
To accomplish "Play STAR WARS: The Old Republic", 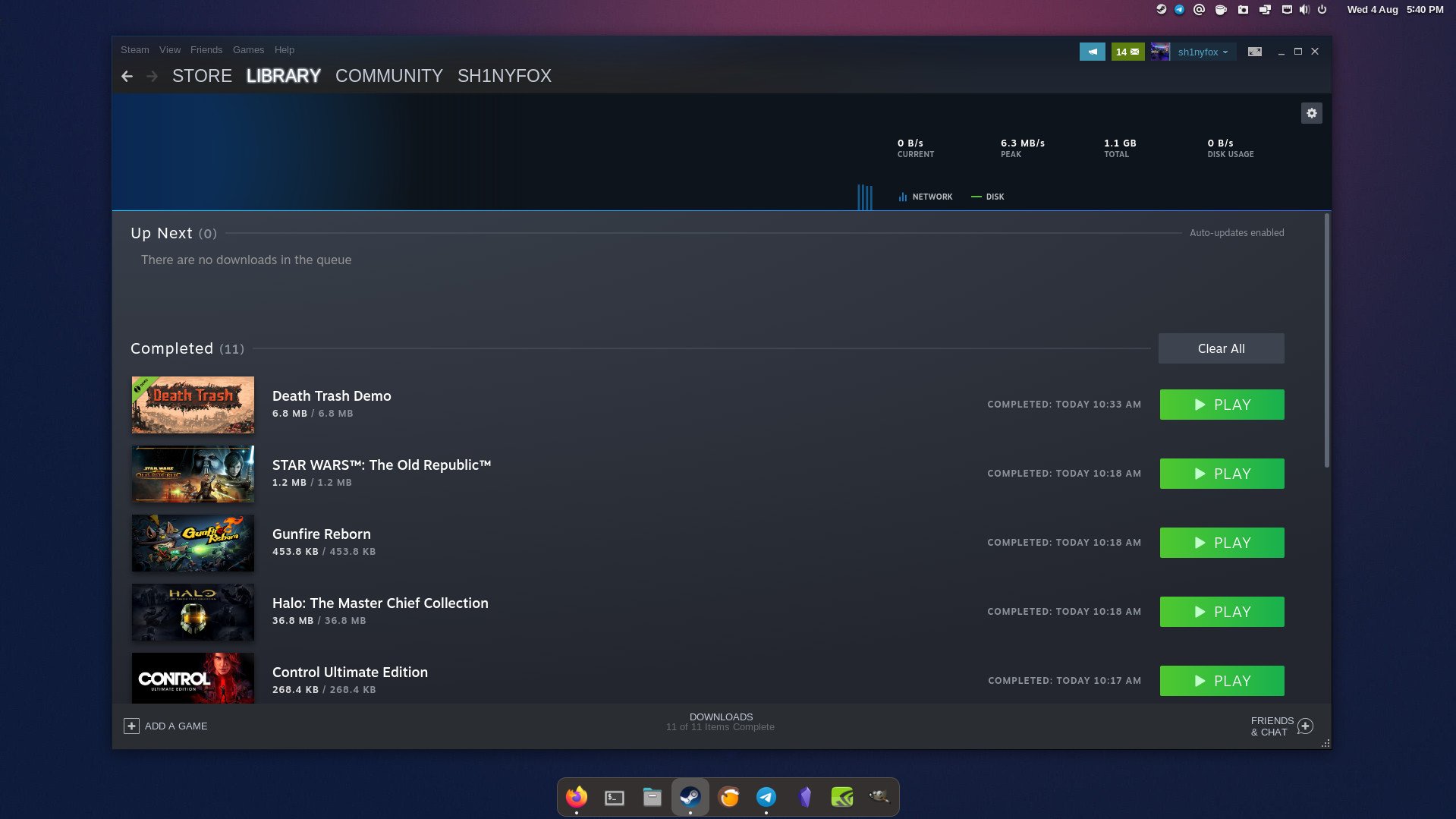I will pos(1222,474).
